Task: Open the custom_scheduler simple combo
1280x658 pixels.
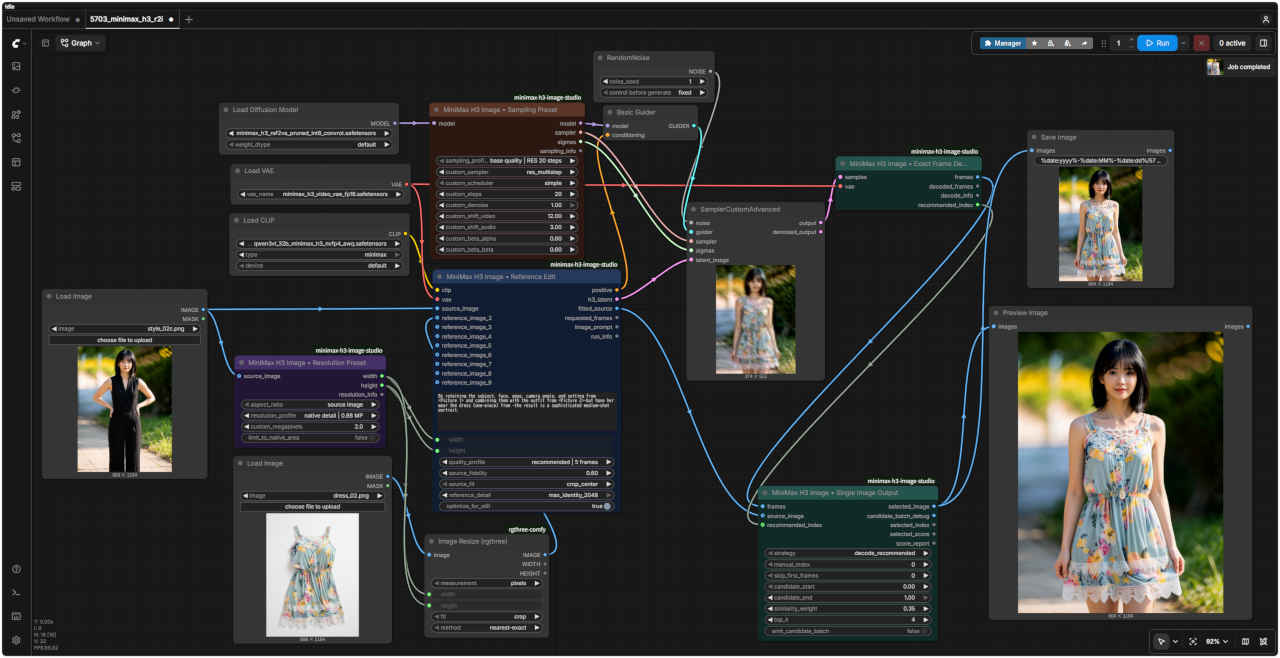Action: pyautogui.click(x=508, y=183)
